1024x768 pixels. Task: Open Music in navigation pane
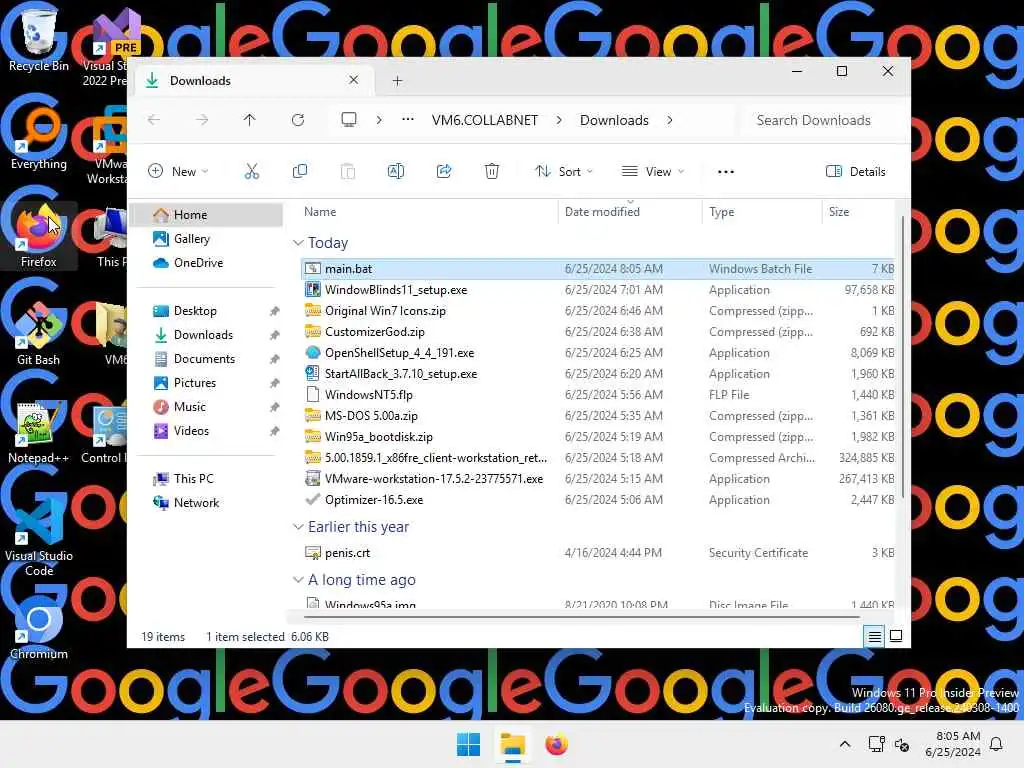click(206, 407)
